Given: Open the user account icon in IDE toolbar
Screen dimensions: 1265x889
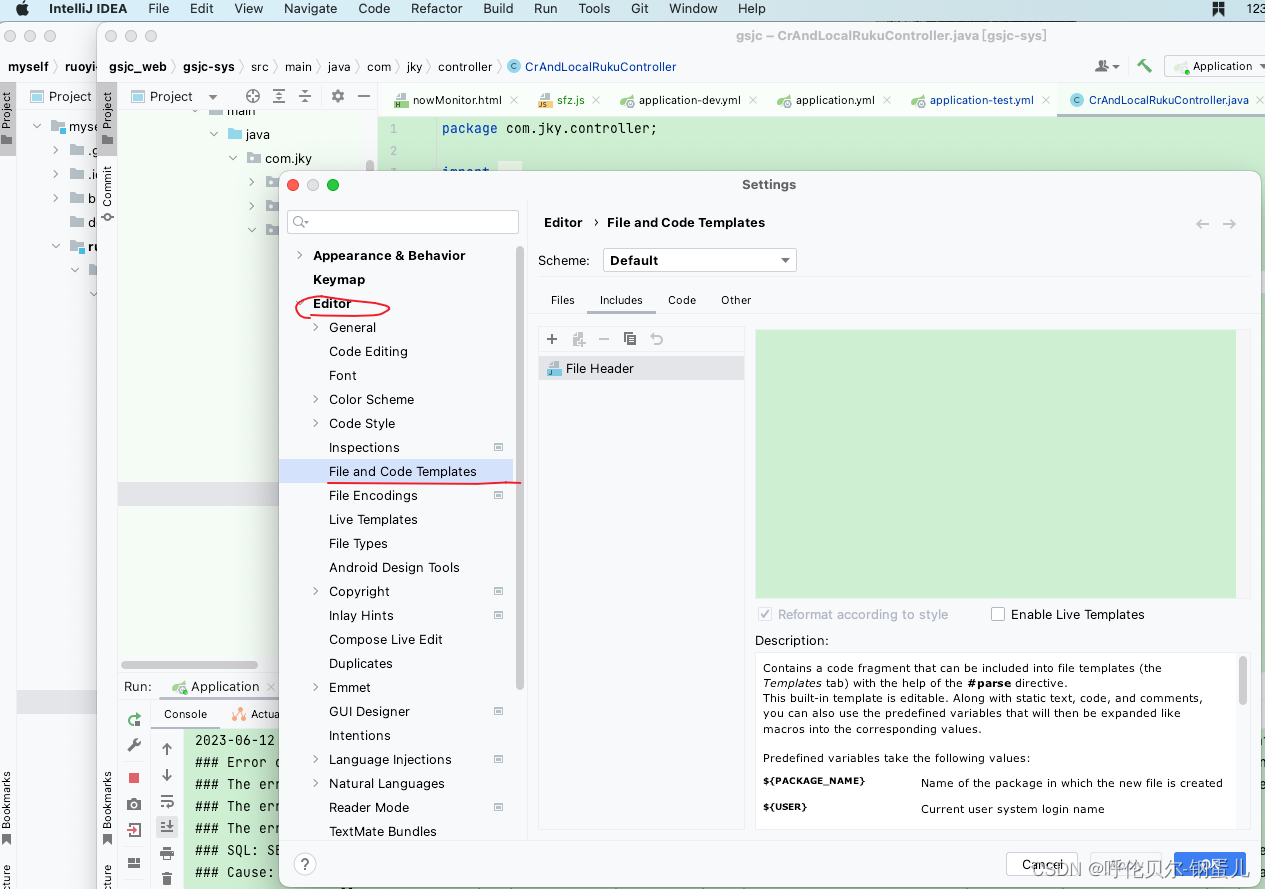Looking at the screenshot, I should 1107,66.
